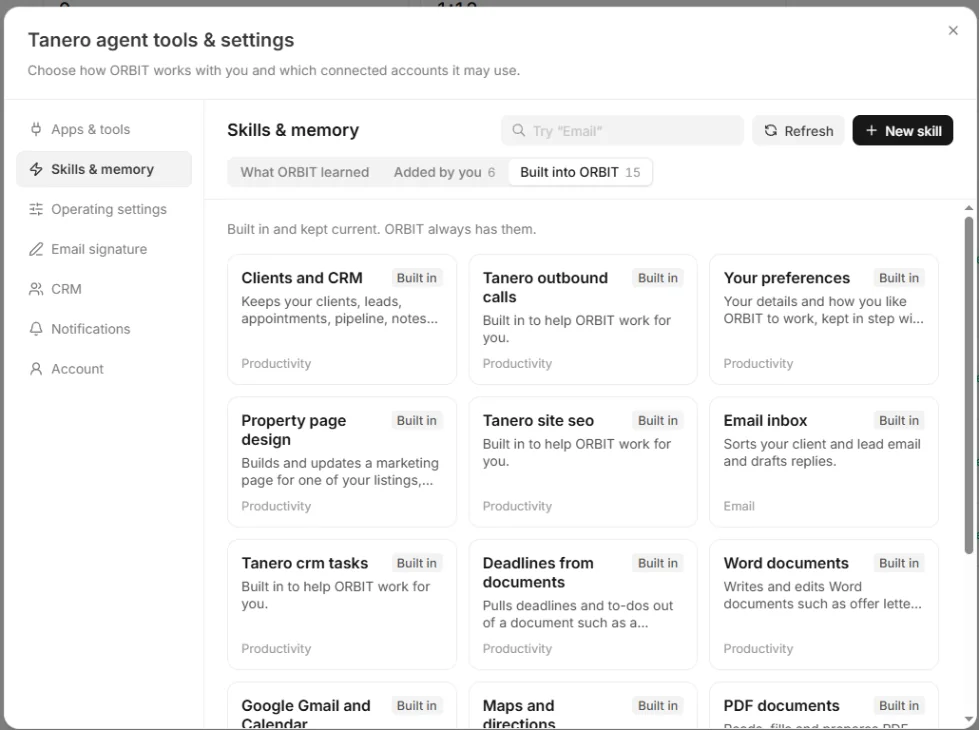Click 'Built in and kept current' description text
The image size is (979, 730).
[x=381, y=229]
